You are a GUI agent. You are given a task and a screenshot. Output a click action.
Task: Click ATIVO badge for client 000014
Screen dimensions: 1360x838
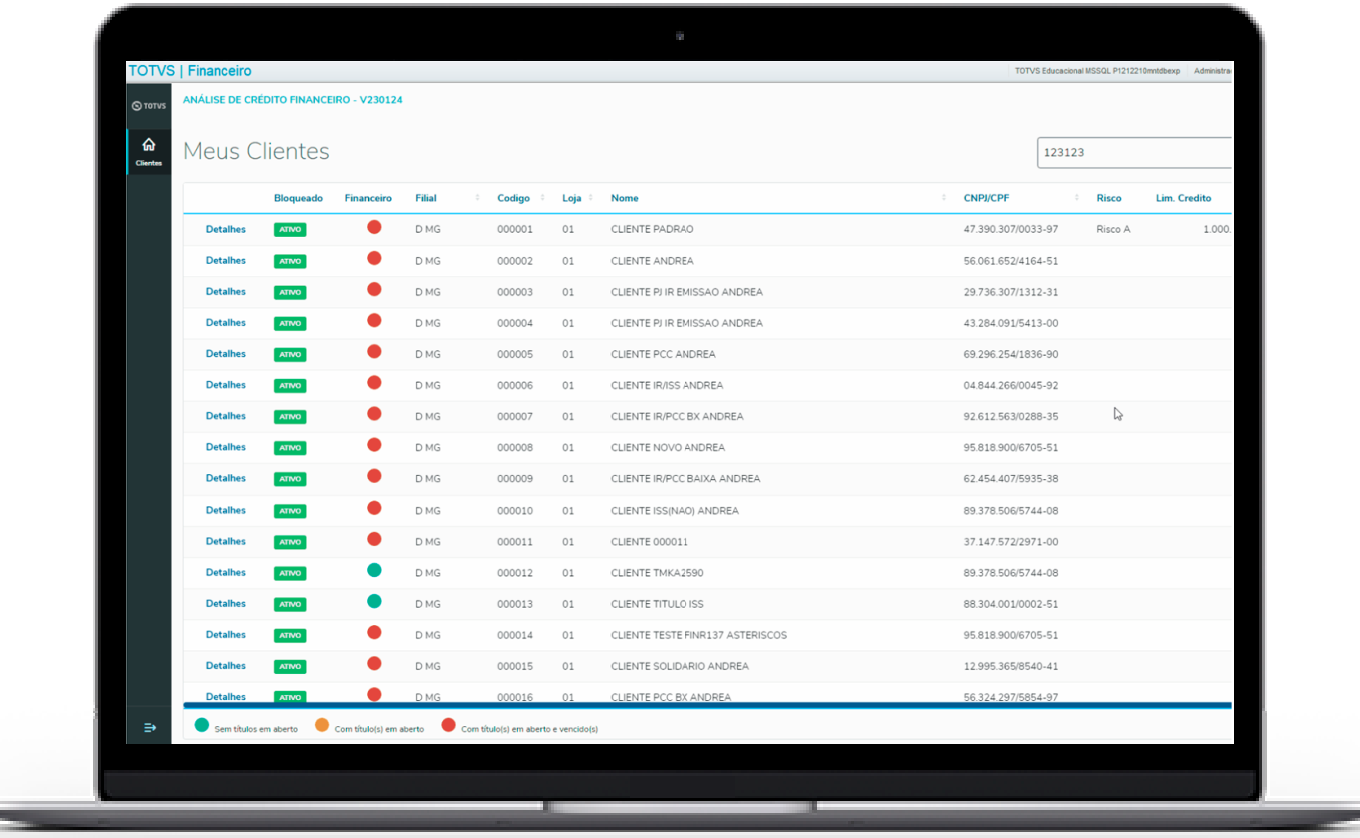290,635
